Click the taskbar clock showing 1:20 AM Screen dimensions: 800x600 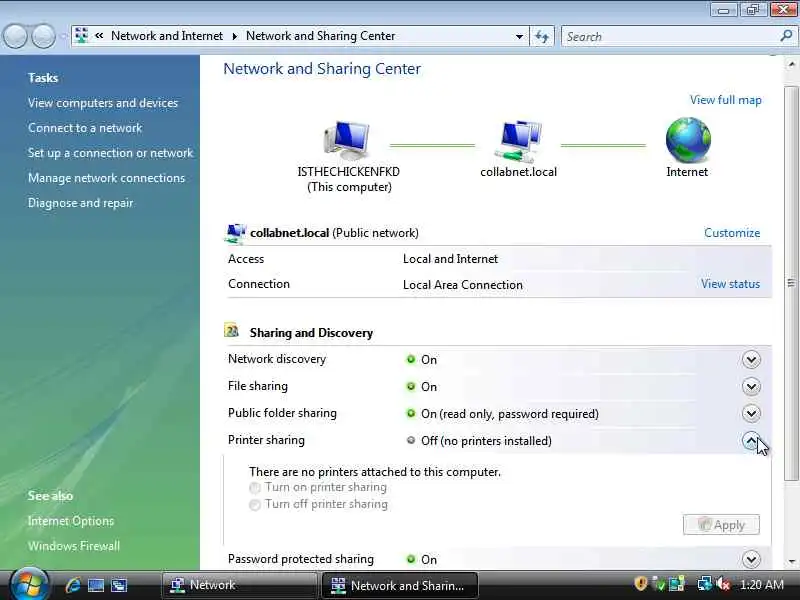coord(762,585)
